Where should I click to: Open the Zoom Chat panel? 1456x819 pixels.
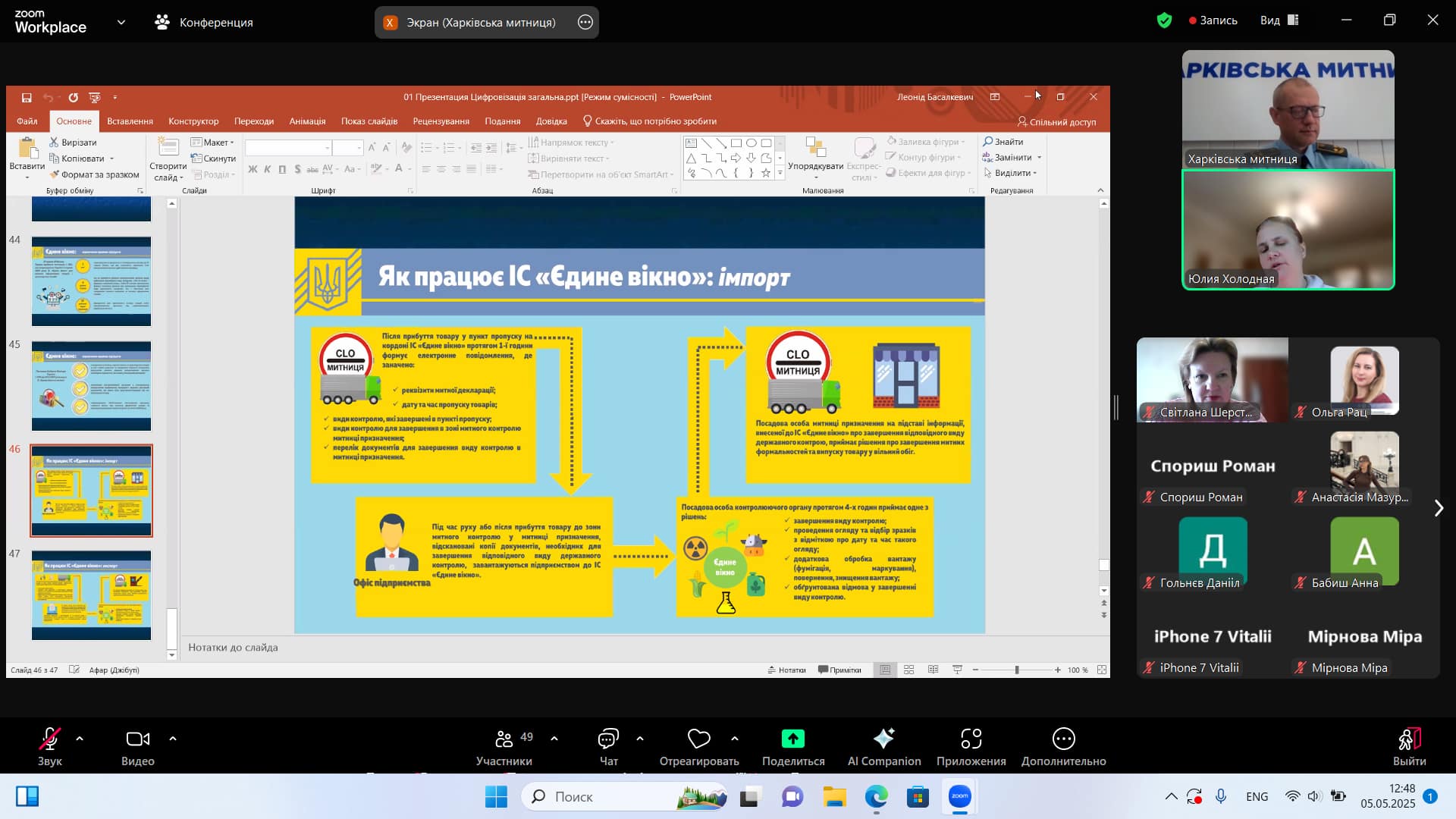[x=609, y=747]
